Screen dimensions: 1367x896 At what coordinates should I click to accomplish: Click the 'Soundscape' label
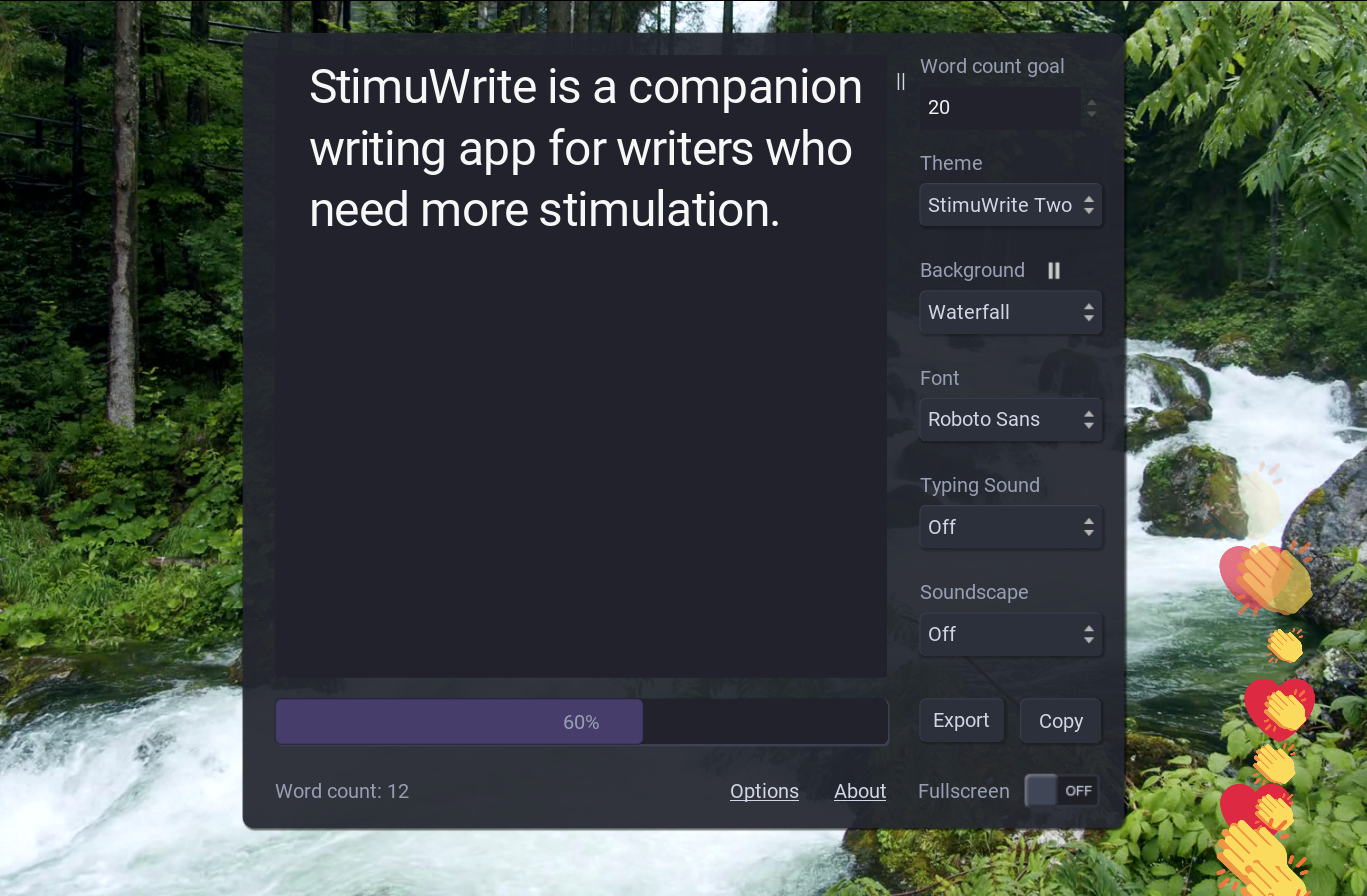pos(974,592)
